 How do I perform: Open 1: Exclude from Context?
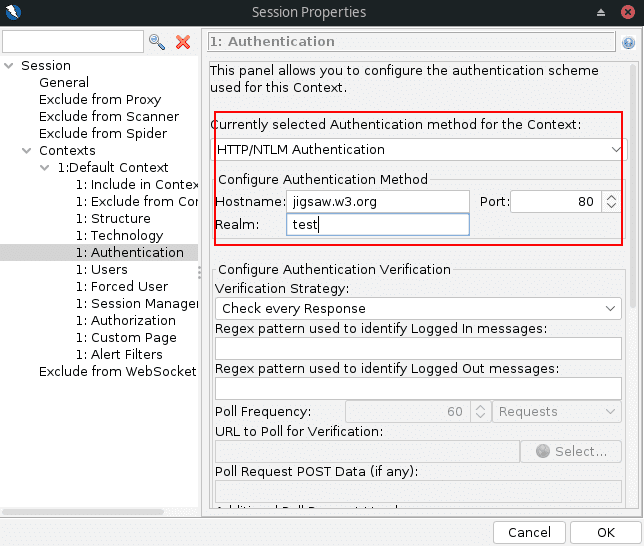click(x=137, y=201)
